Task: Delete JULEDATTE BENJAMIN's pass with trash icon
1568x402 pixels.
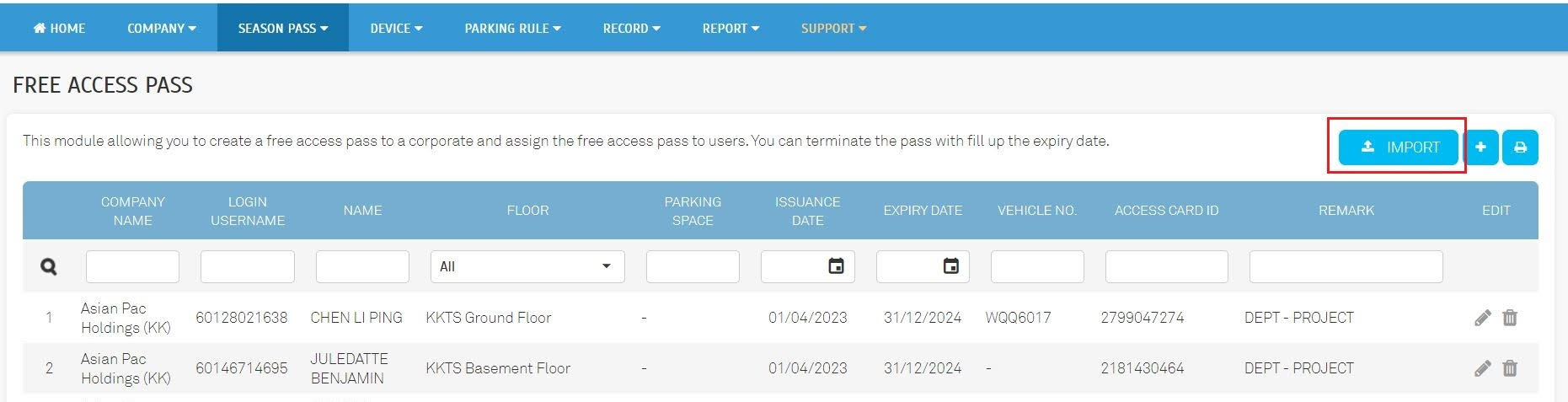Action: [1510, 368]
